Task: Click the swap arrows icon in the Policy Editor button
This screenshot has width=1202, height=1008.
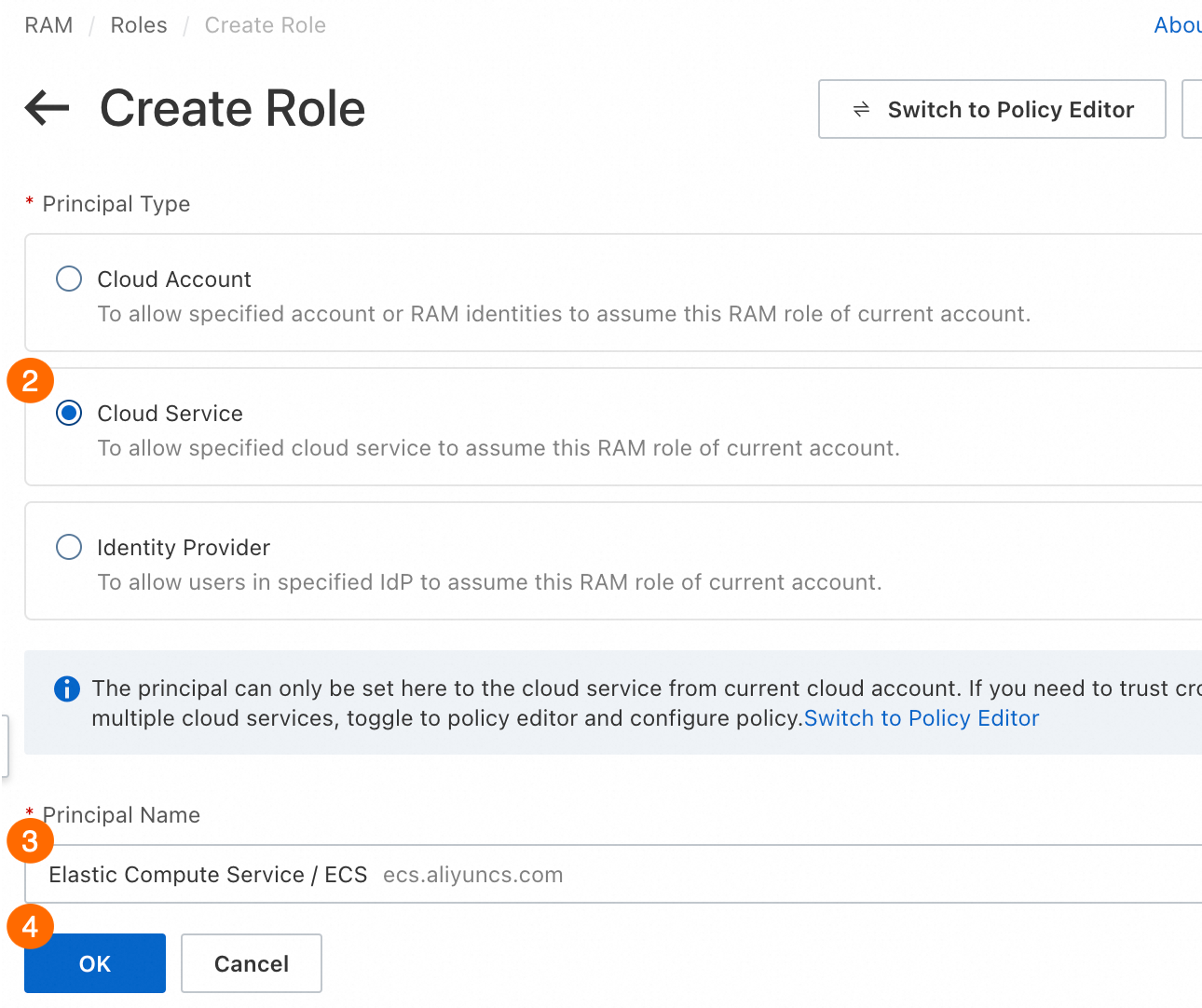Action: click(x=861, y=110)
